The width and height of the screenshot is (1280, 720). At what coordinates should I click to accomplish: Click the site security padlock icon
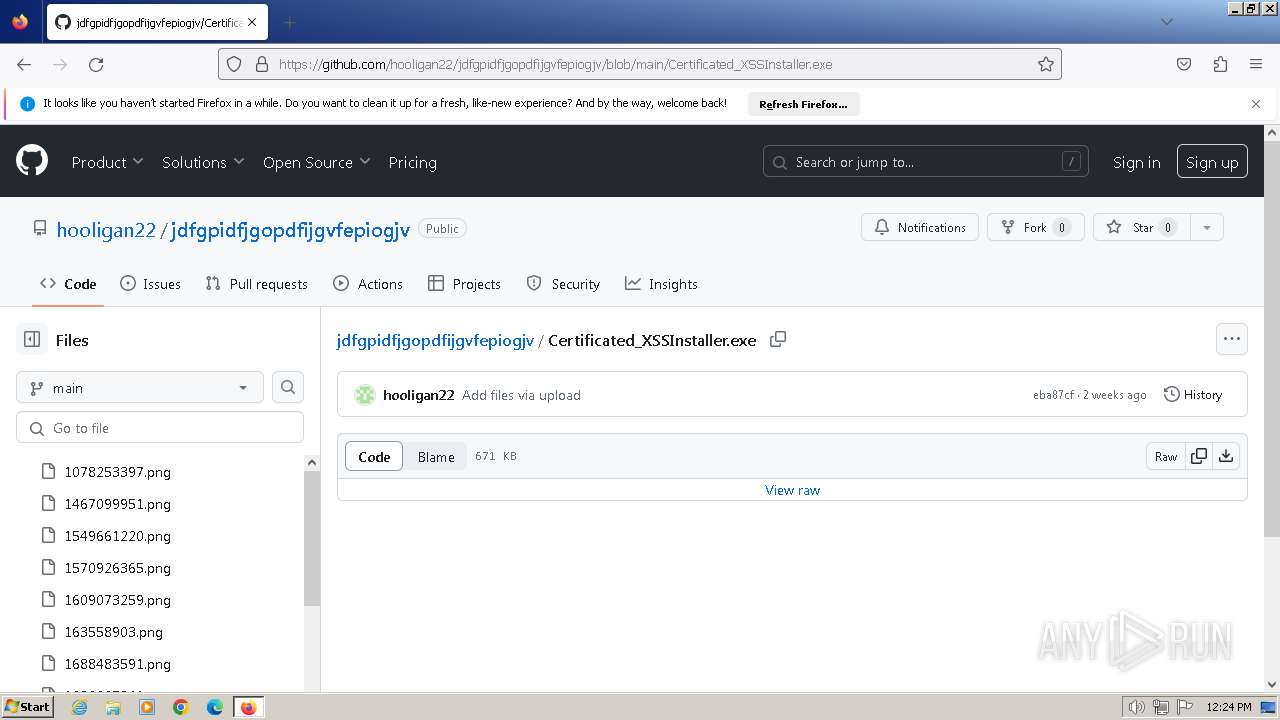click(262, 64)
